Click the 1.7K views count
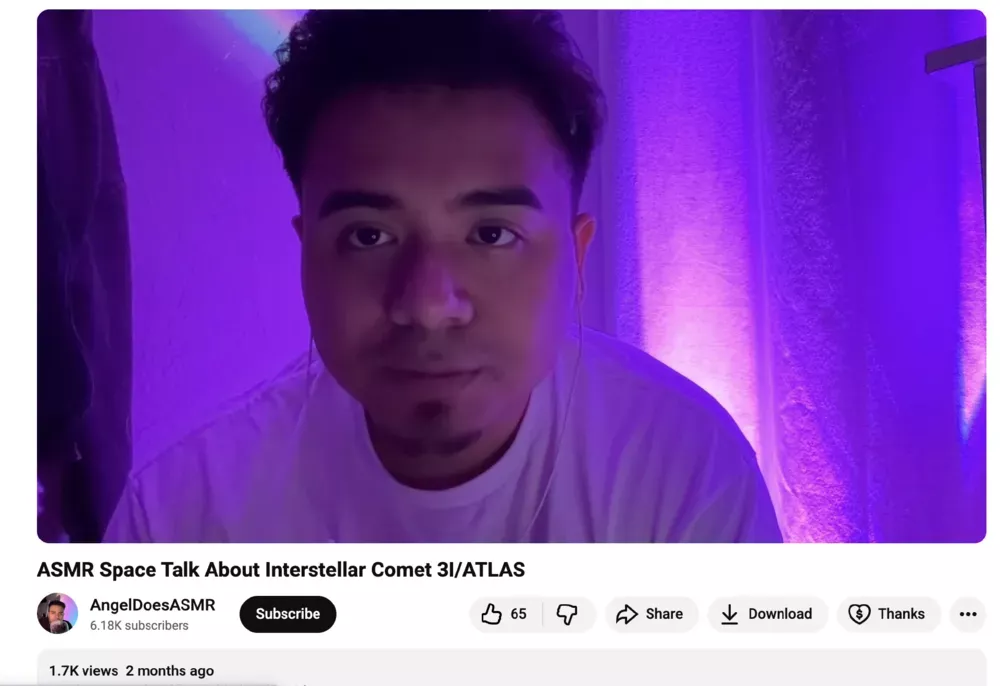The image size is (1000, 686). 84,671
